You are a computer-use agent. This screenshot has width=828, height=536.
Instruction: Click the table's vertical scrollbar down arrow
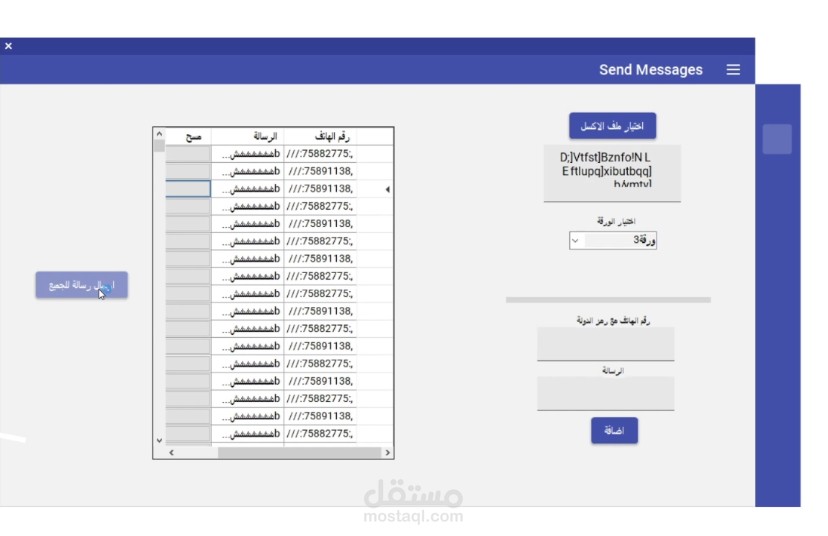tap(159, 440)
